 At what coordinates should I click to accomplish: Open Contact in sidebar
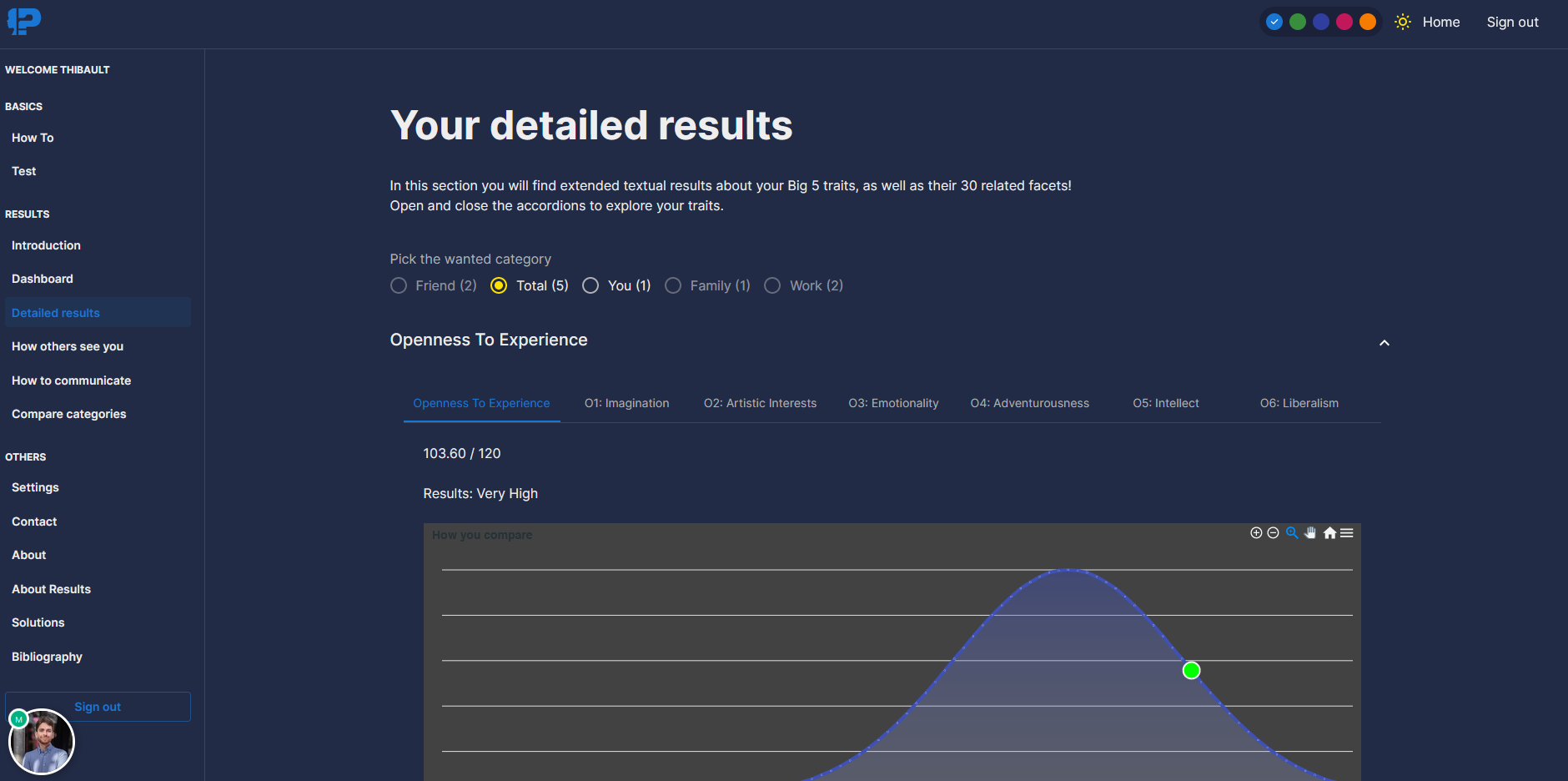(34, 522)
